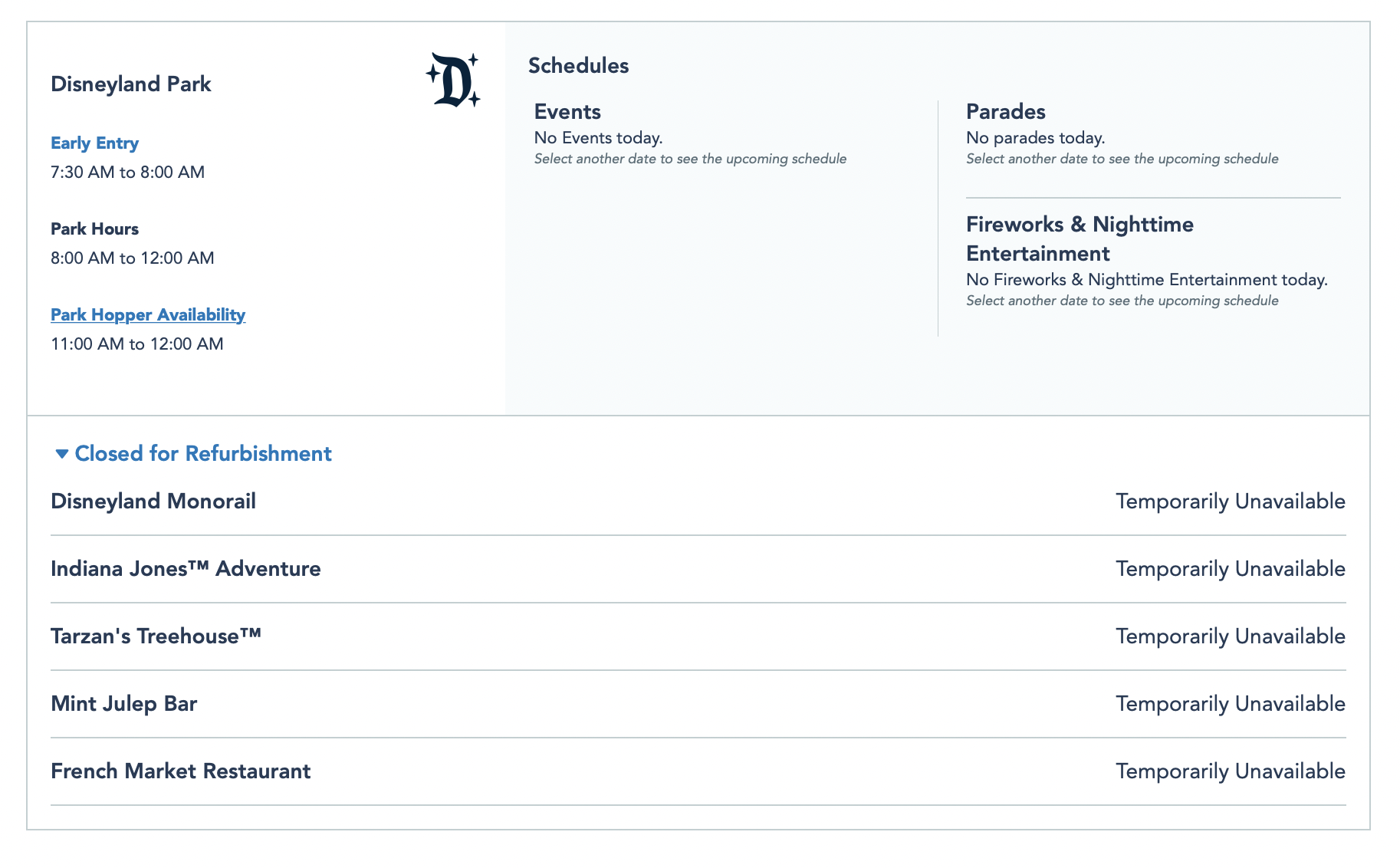This screenshot has height=868, width=1400.
Task: Open the Park Hopper Availability link
Action: pos(148,315)
